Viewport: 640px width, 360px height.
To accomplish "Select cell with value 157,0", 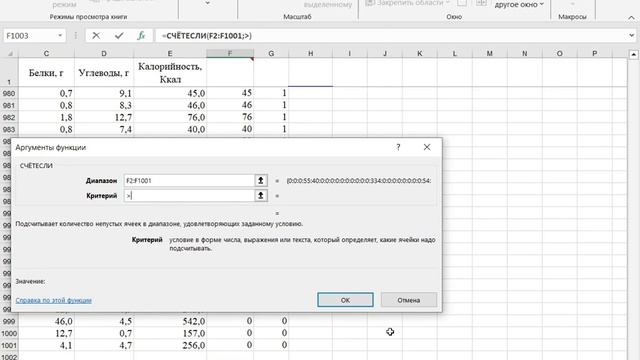I will tap(170, 333).
